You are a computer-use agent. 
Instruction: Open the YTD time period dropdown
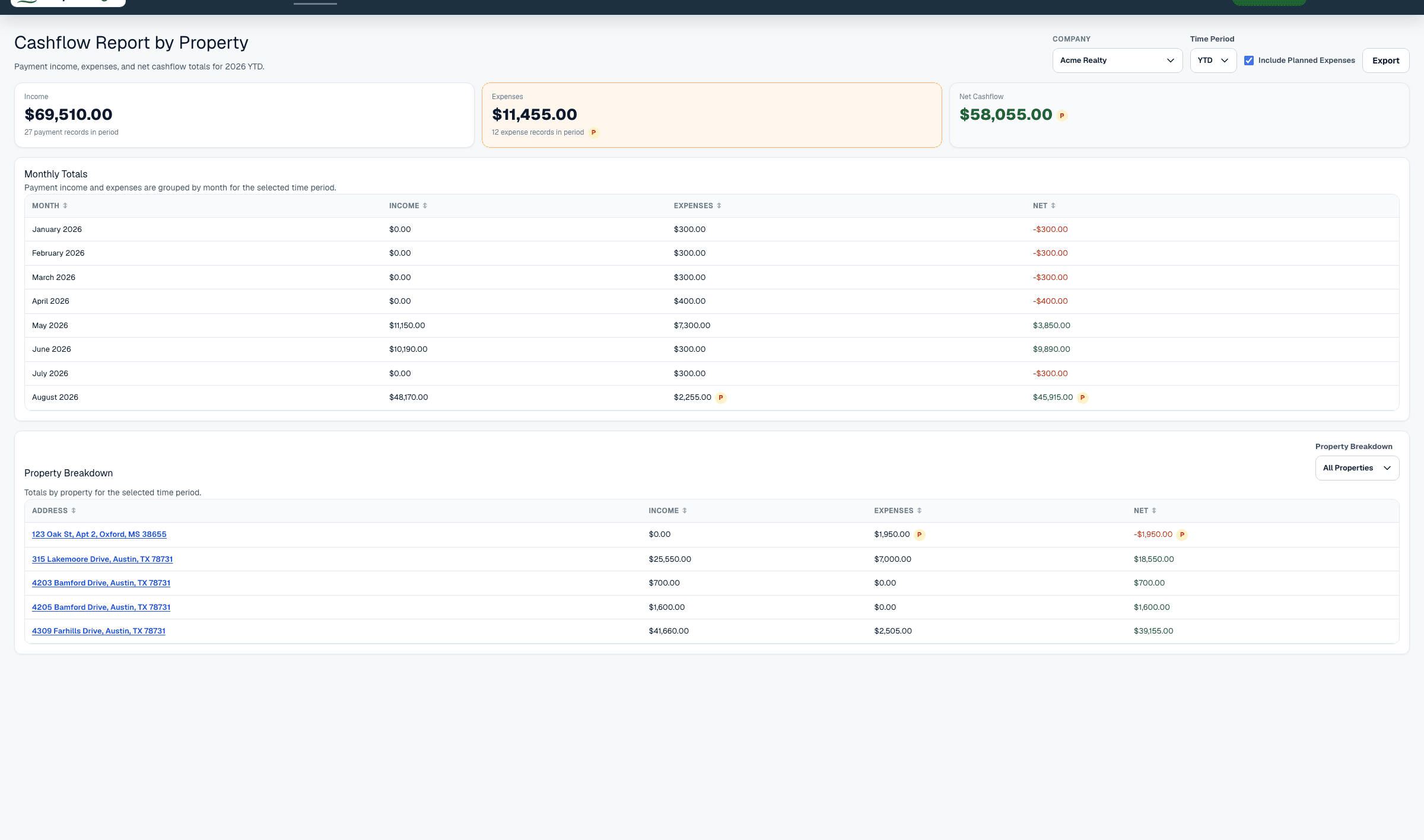click(x=1213, y=61)
